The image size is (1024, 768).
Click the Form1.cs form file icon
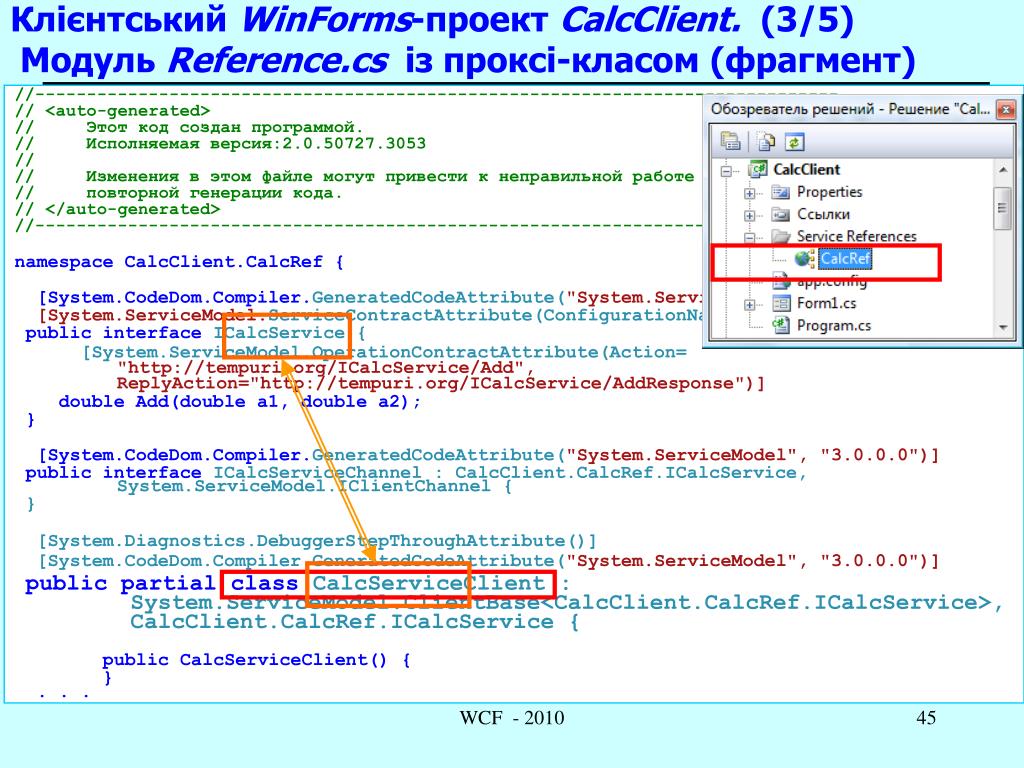click(781, 303)
